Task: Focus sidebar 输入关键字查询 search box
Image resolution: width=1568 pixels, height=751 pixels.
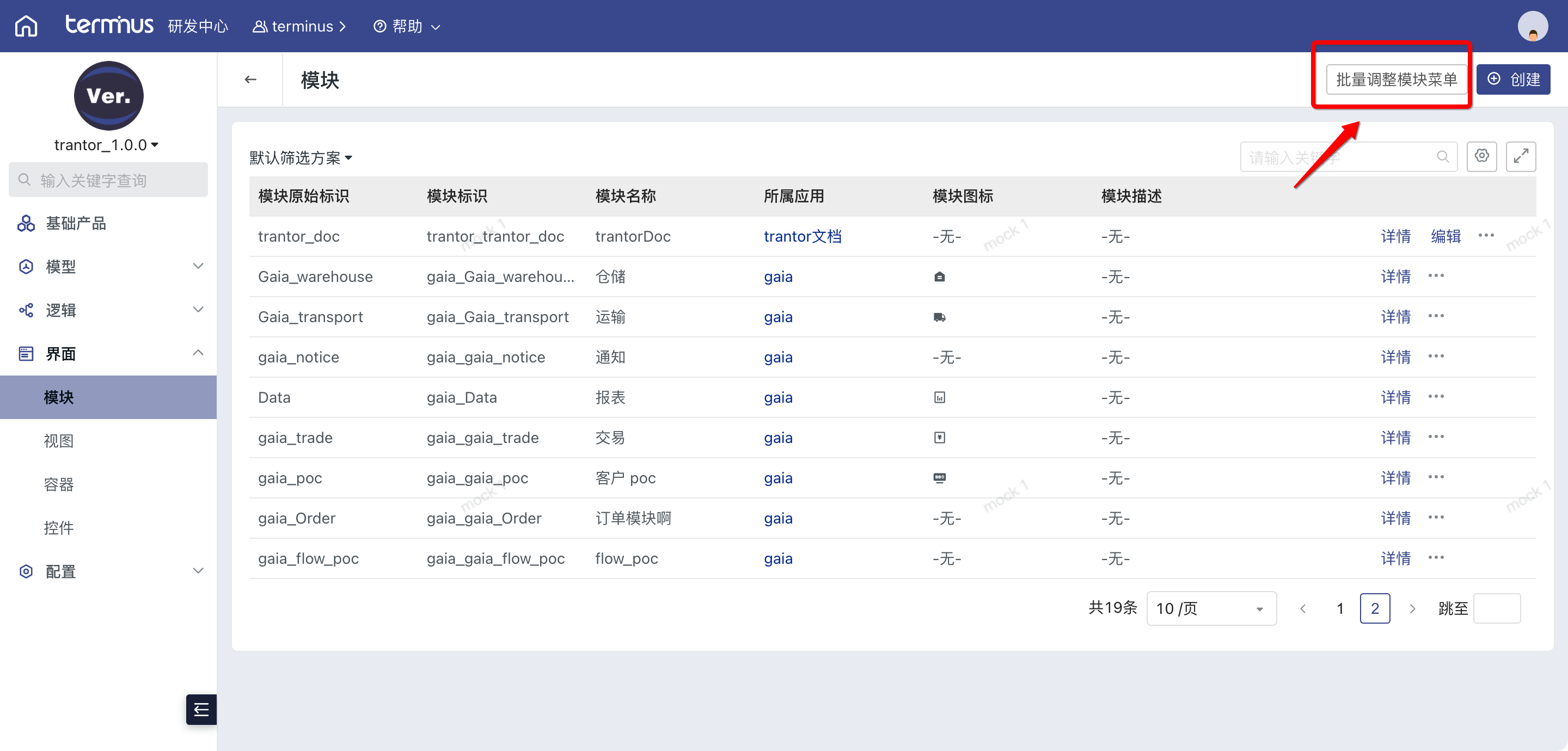Action: coord(108,180)
